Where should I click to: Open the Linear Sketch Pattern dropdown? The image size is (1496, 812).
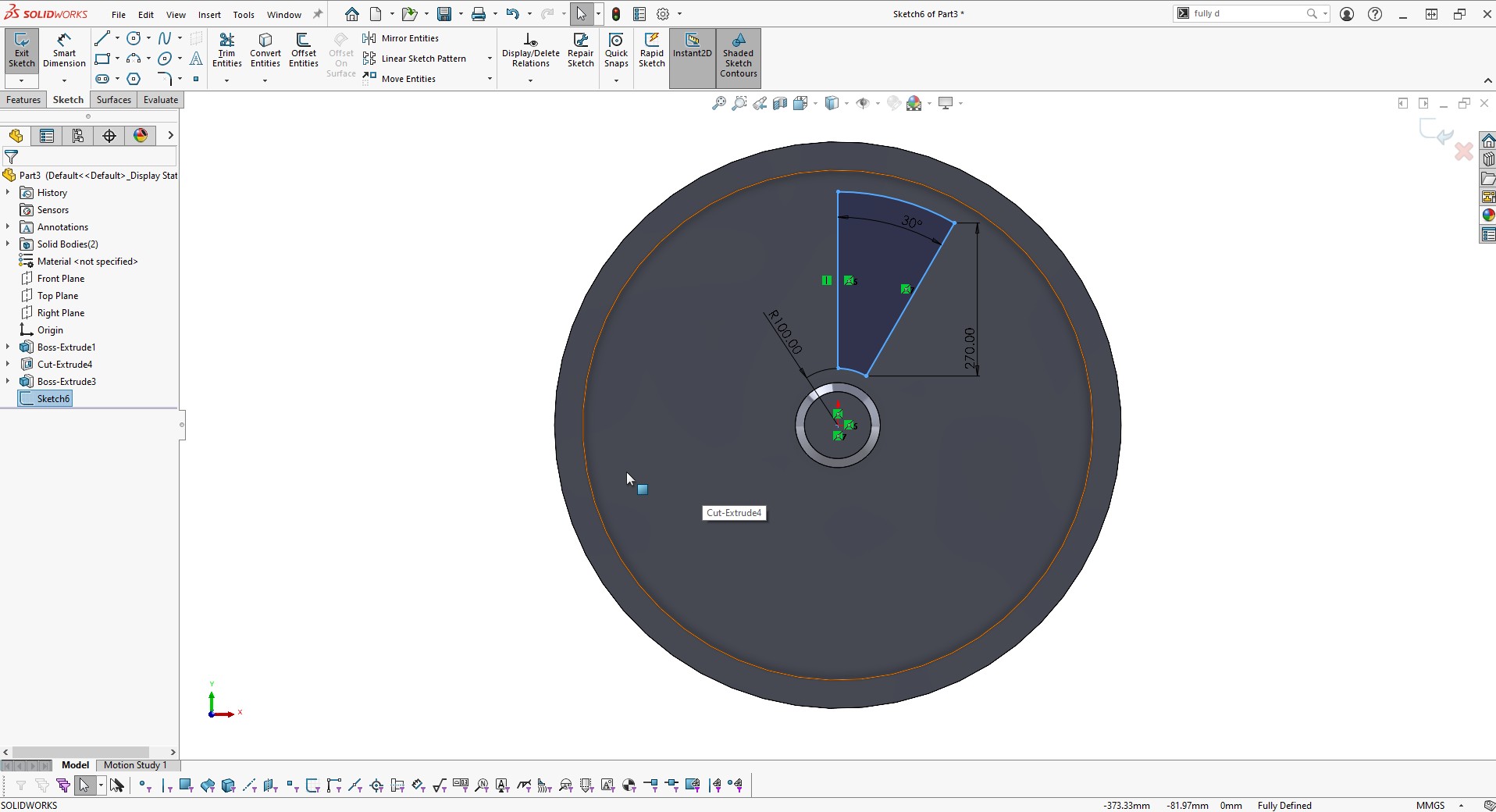[489, 58]
